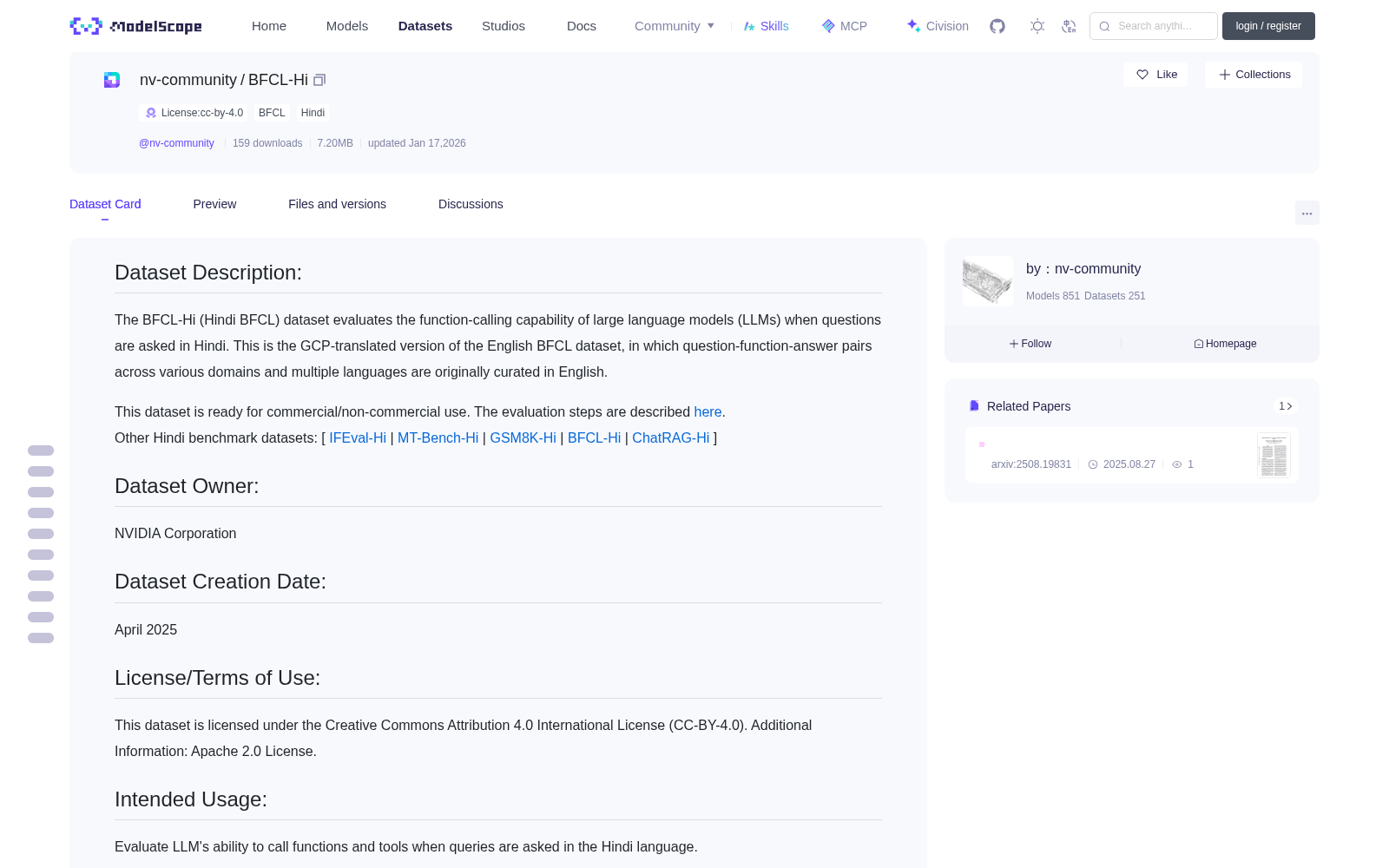
Task: Click the 'by : nv-community' owner name
Action: [1083, 269]
